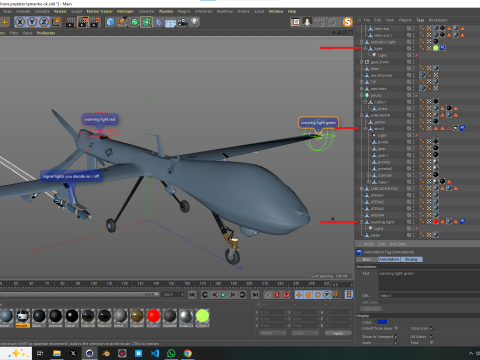Select the Copper material sphere

click(x=137, y=316)
